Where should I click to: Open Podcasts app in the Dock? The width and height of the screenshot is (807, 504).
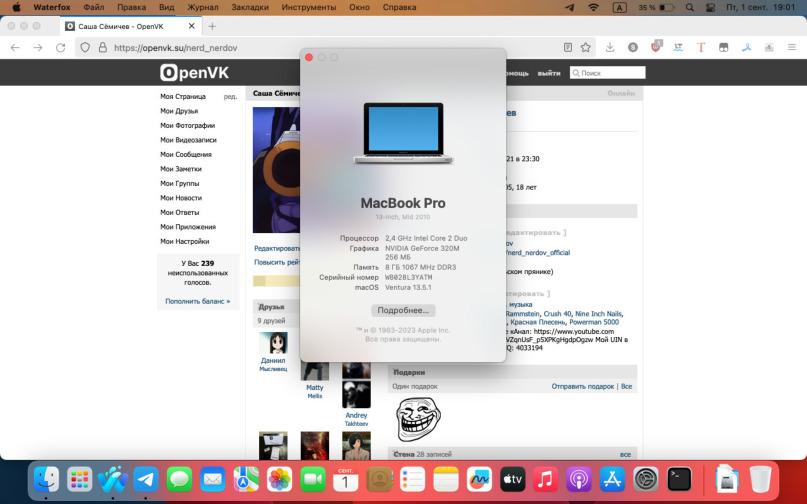(x=579, y=480)
